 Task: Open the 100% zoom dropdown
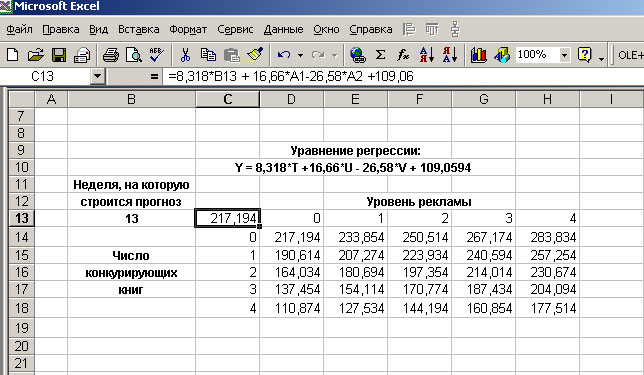565,55
